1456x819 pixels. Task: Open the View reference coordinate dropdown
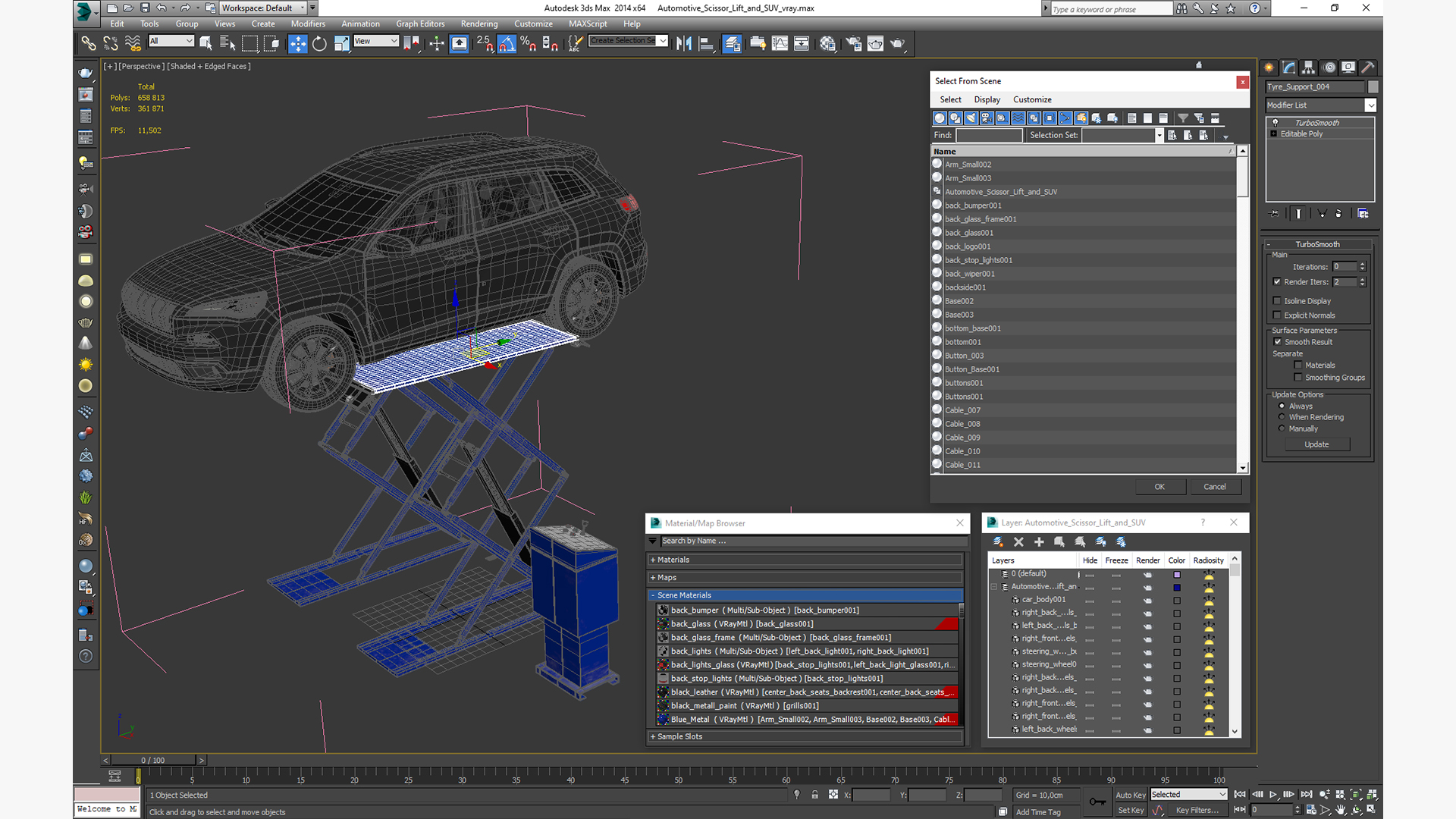[376, 41]
